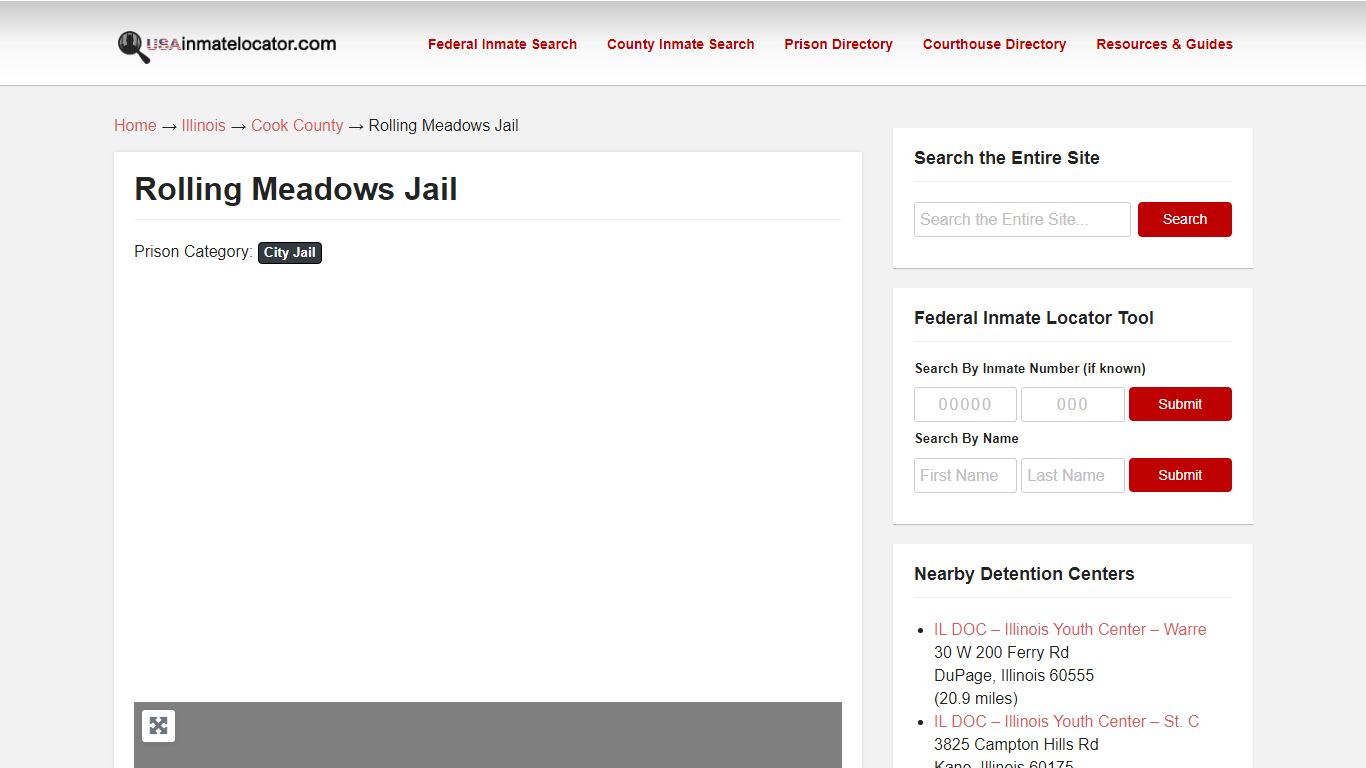The width and height of the screenshot is (1366, 768).
Task: Click the Search By Inmate Number label
Action: click(1030, 368)
